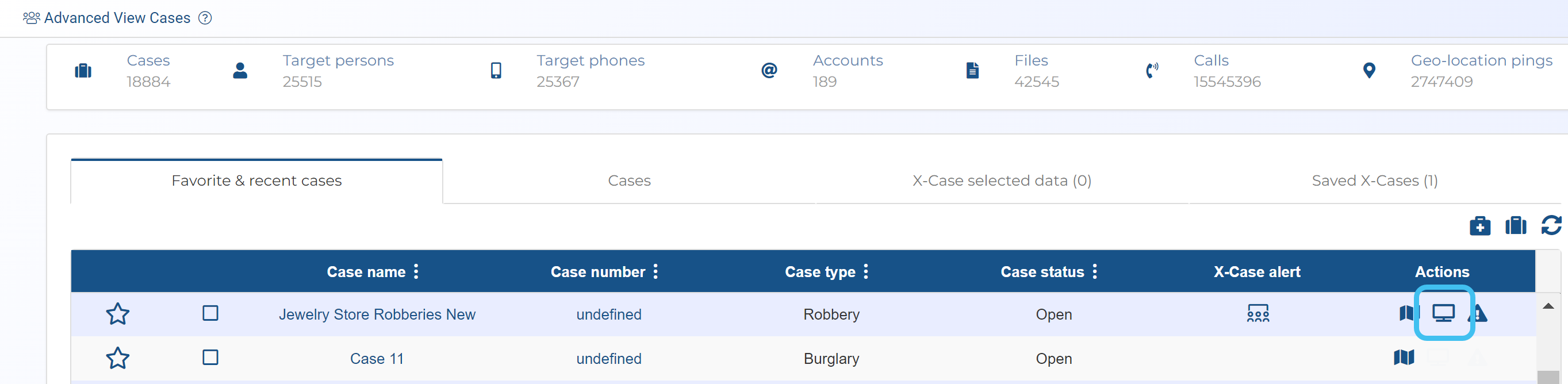
Task: Open Case type column options menu
Action: (x=865, y=271)
